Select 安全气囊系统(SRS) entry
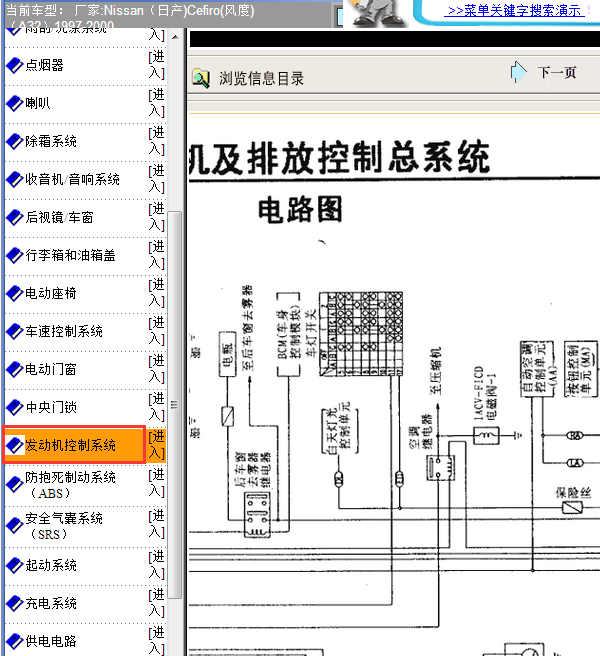600x656 pixels. tap(64, 526)
